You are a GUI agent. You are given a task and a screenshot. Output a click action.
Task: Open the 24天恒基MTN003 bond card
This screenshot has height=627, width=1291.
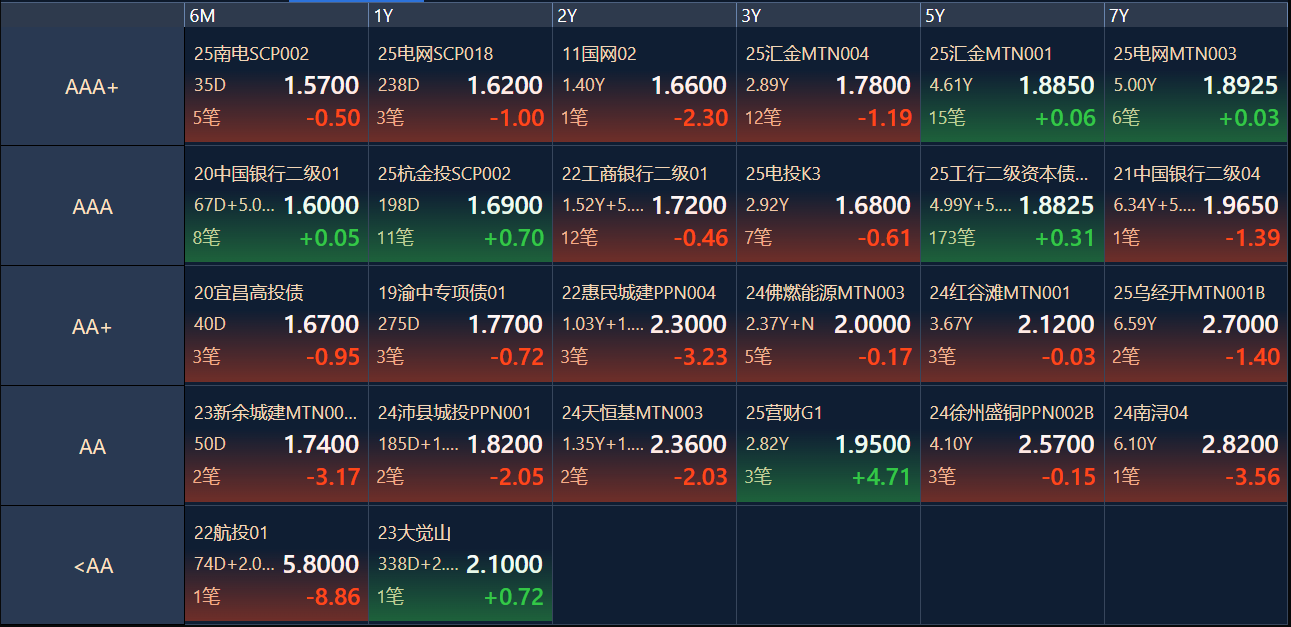tap(645, 446)
